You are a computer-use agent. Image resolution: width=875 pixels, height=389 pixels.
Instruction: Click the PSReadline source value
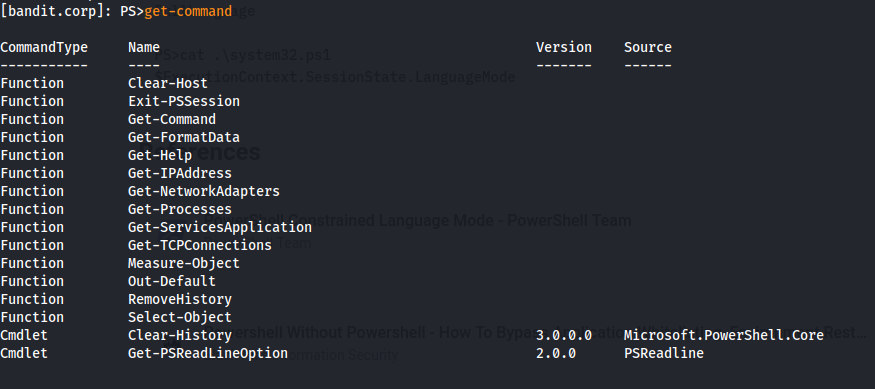click(664, 353)
